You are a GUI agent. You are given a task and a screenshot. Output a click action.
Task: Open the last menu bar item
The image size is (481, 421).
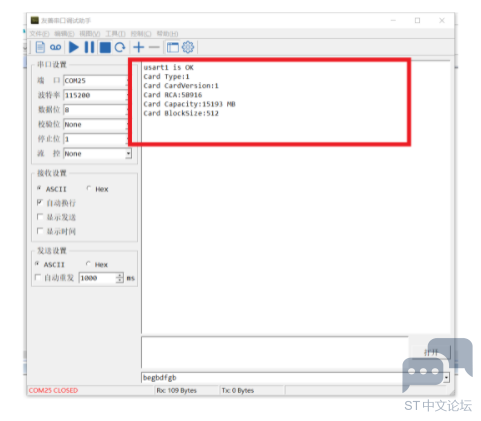167,34
